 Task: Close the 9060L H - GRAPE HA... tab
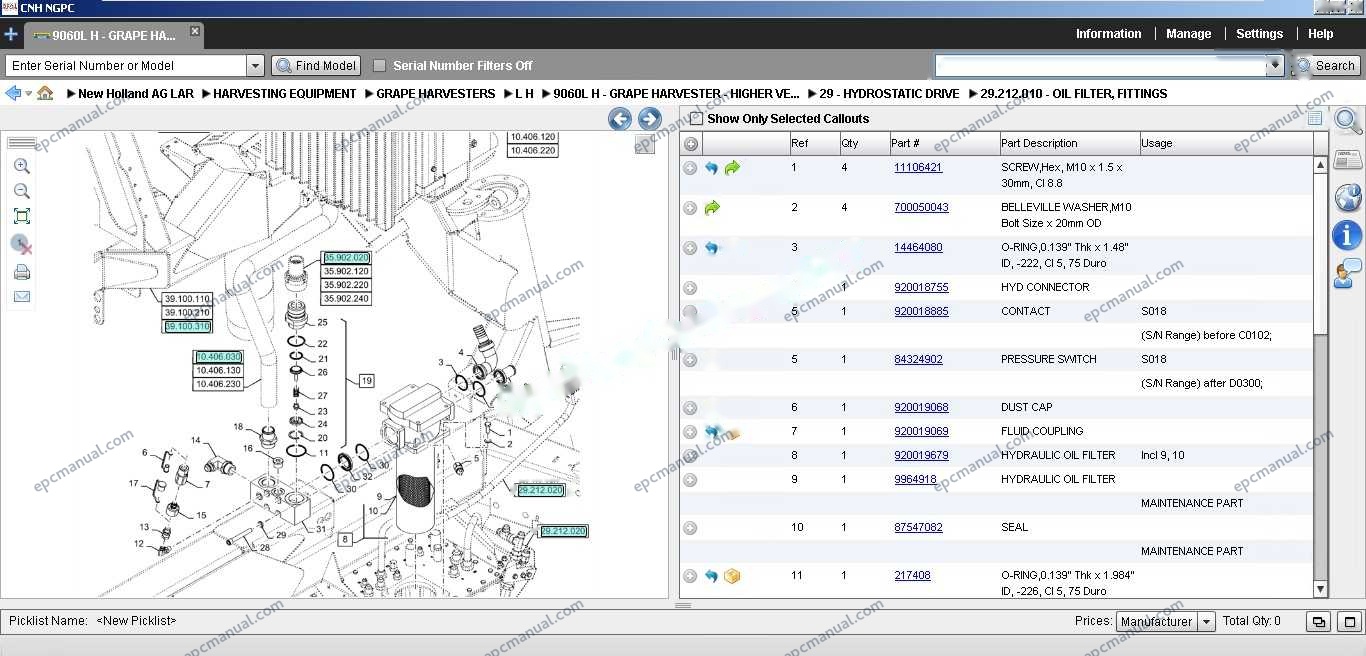(195, 32)
